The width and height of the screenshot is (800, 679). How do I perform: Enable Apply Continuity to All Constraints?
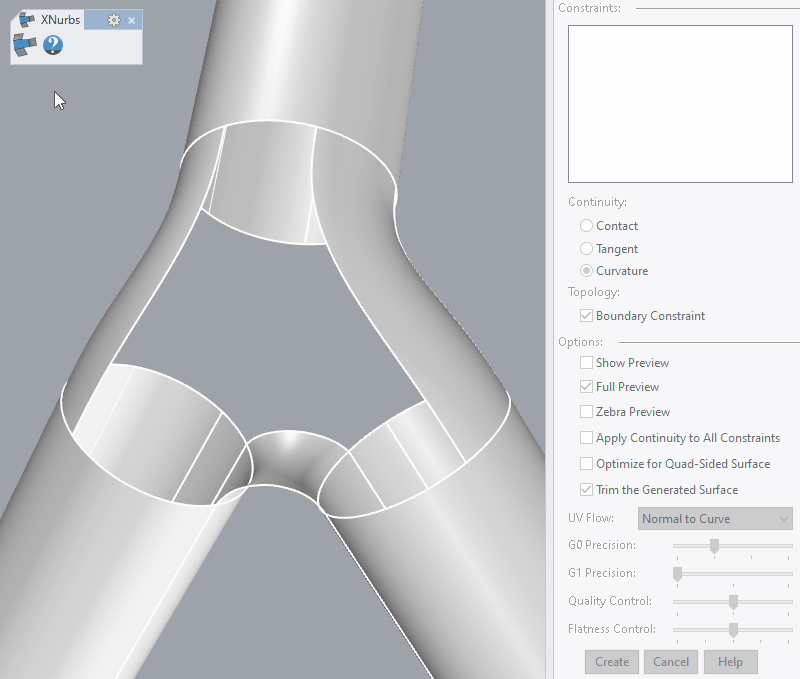588,437
